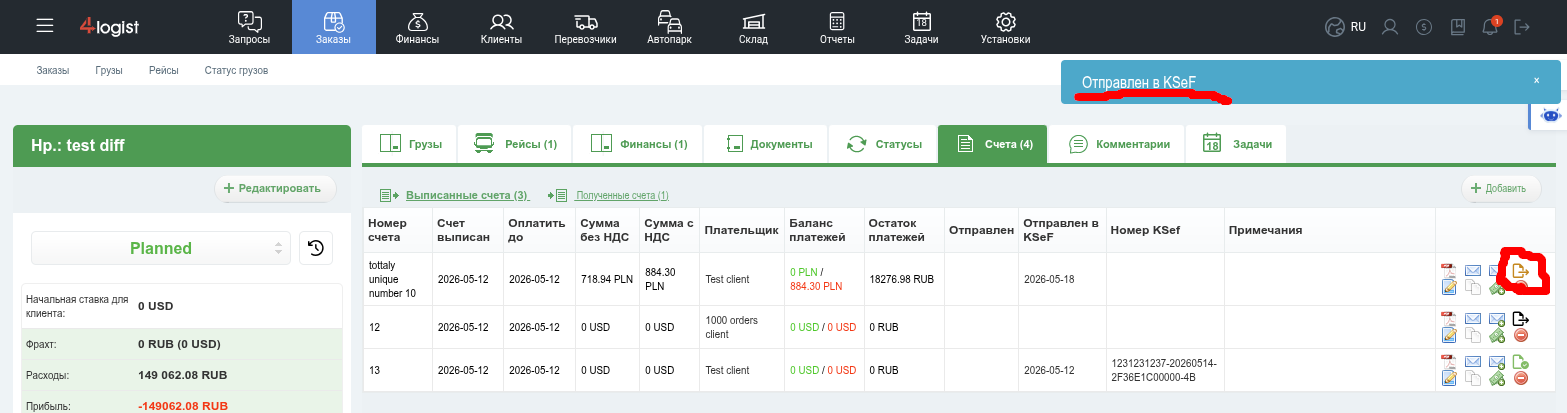Click the 4logist logo
Screen dimensions: 1567x413
coord(108,26)
